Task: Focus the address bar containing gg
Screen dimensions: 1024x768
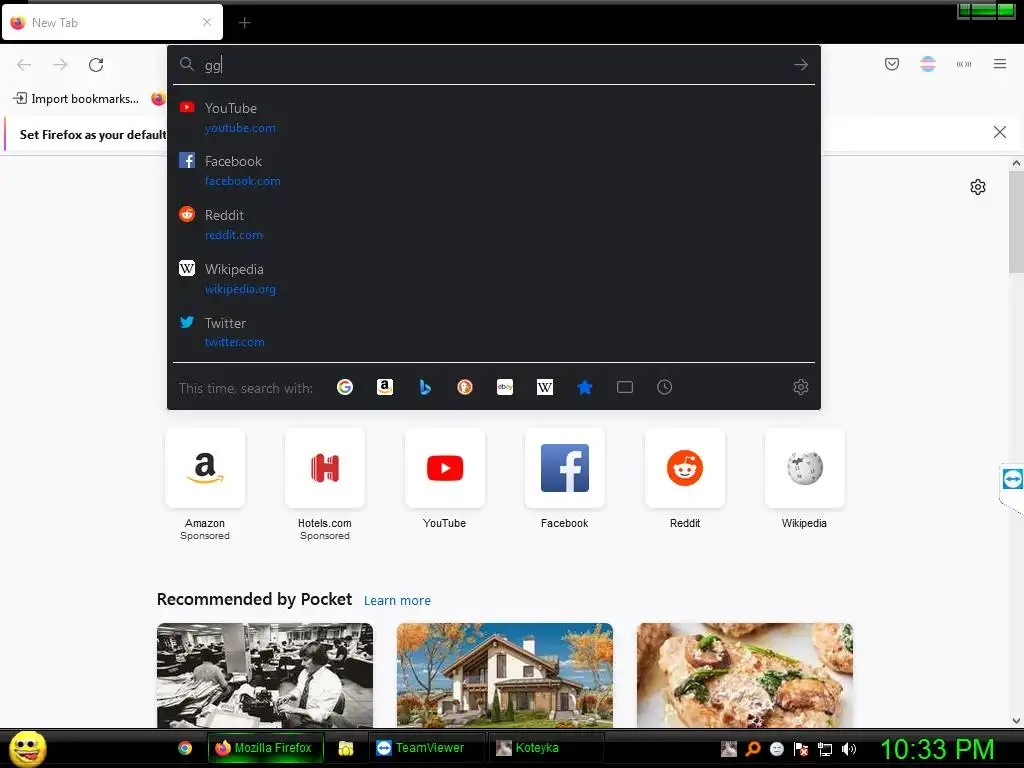Action: 494,65
